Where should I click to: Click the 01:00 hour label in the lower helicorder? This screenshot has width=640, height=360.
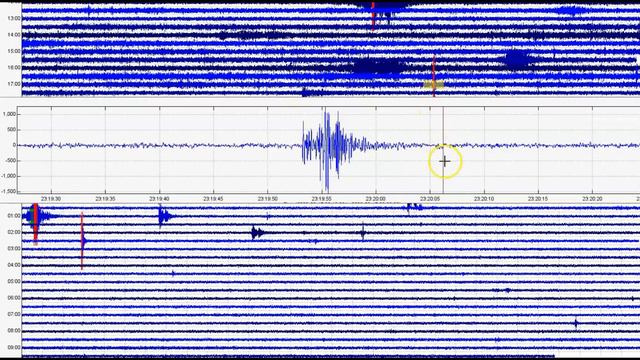[14, 216]
